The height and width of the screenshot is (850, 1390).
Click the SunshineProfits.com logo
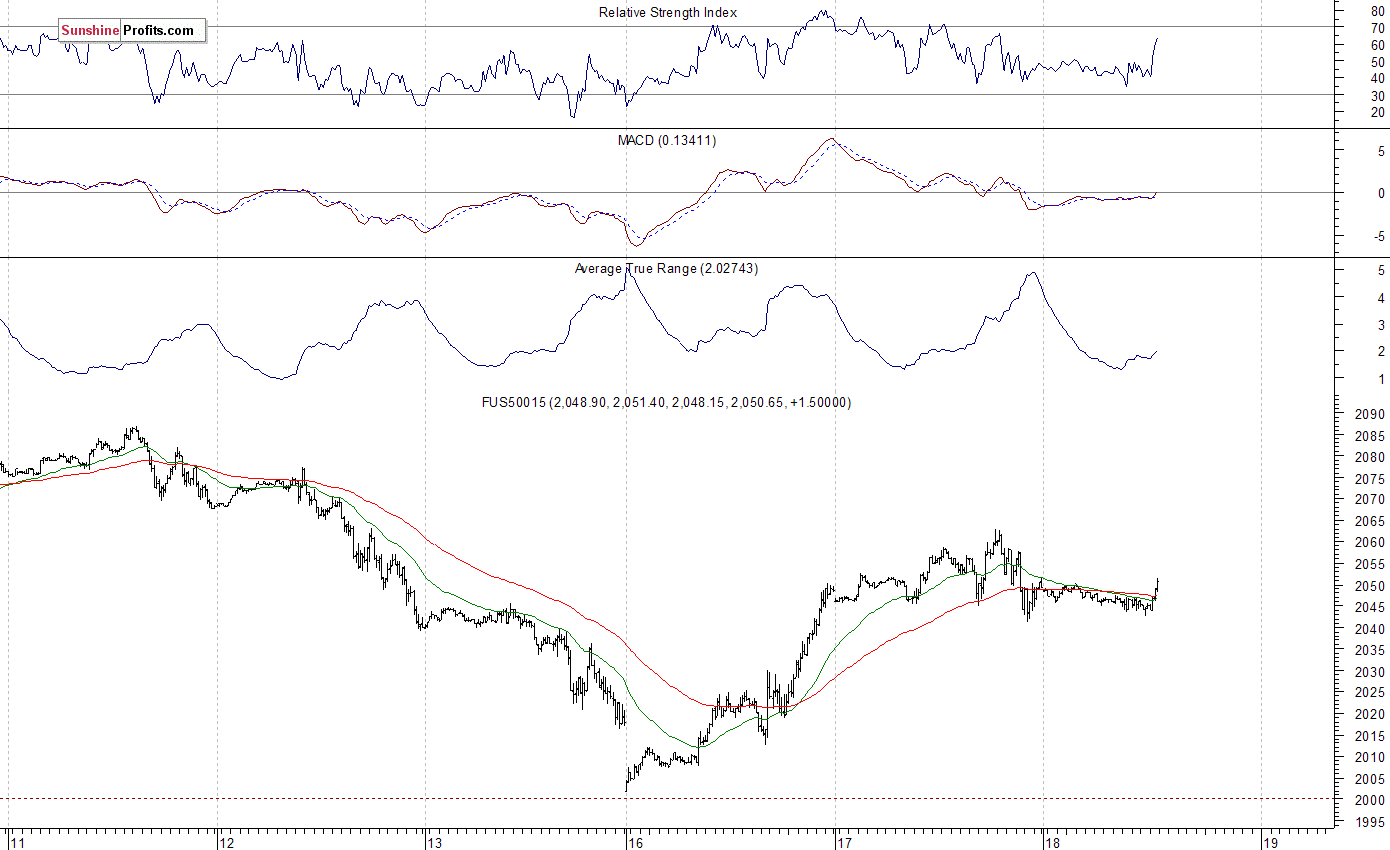coord(132,31)
